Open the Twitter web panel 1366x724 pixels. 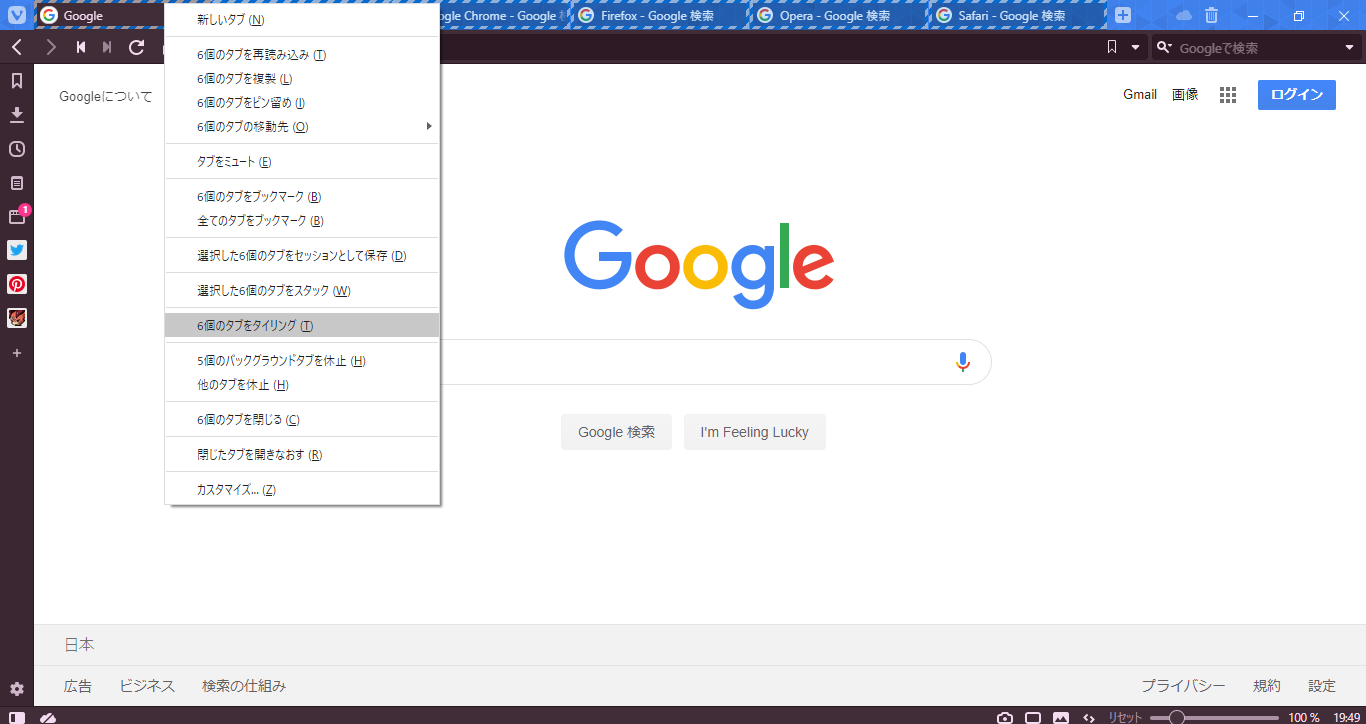[16, 250]
